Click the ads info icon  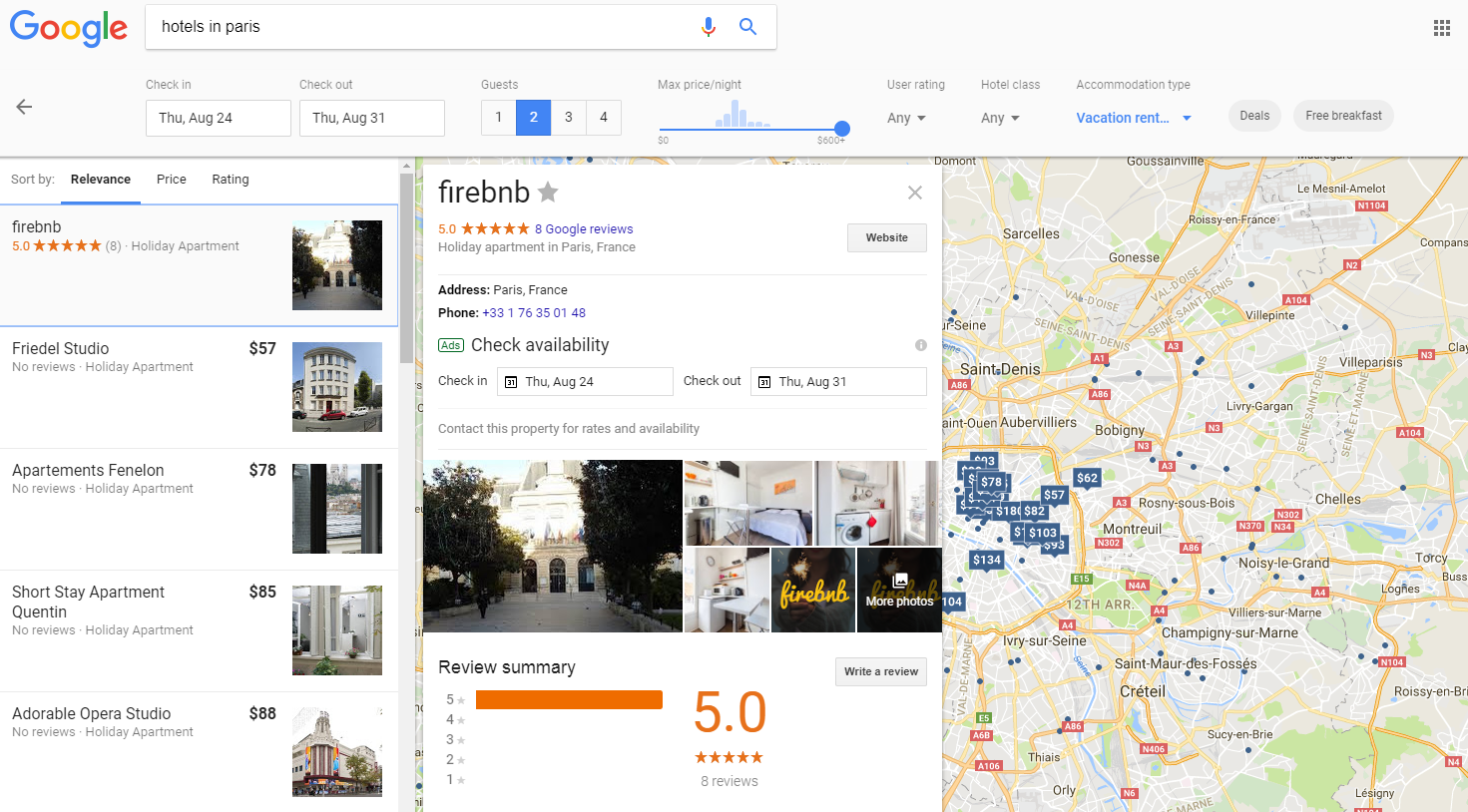(x=920, y=345)
